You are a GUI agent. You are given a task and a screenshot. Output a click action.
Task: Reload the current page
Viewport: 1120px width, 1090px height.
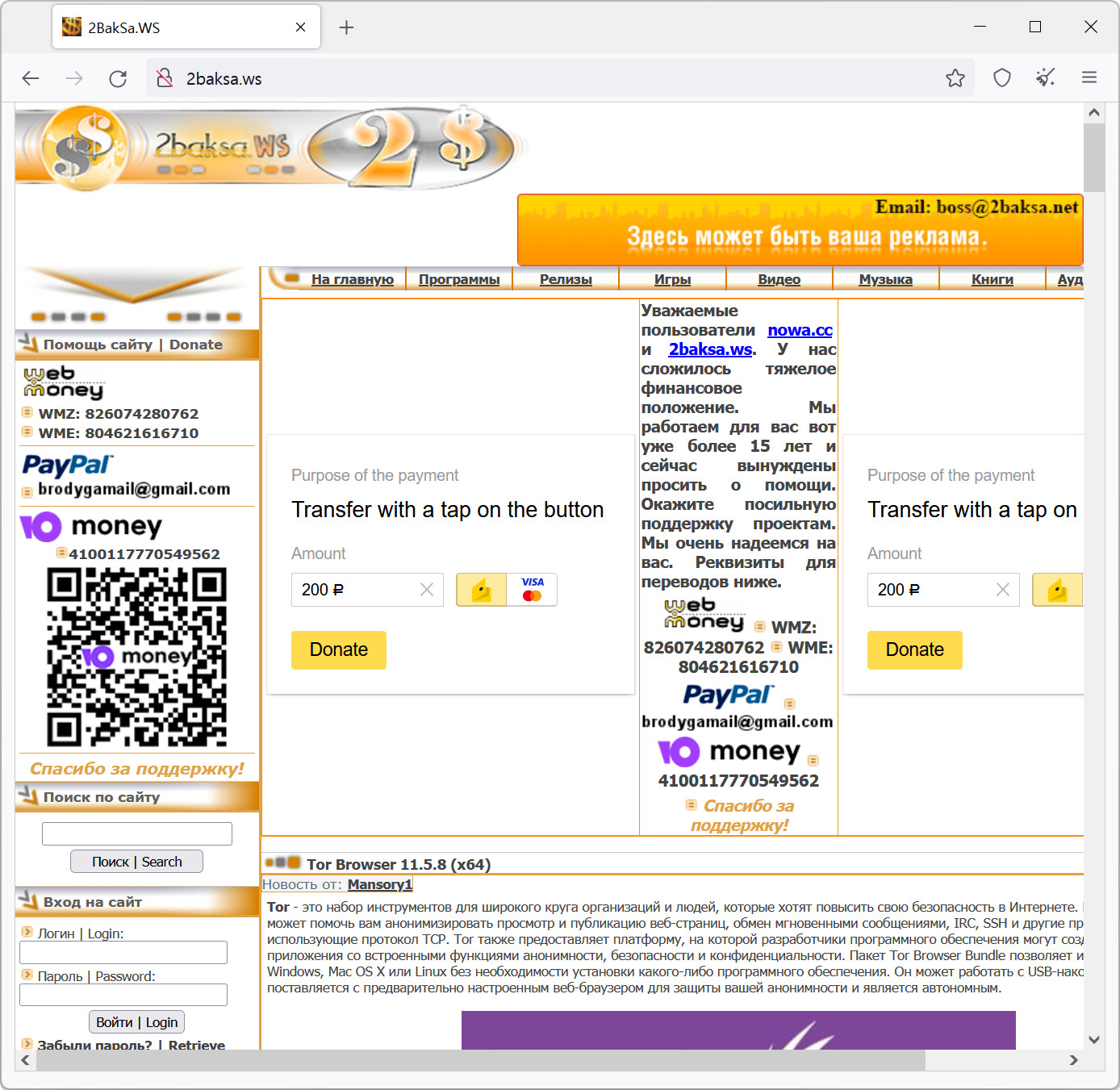pos(118,78)
